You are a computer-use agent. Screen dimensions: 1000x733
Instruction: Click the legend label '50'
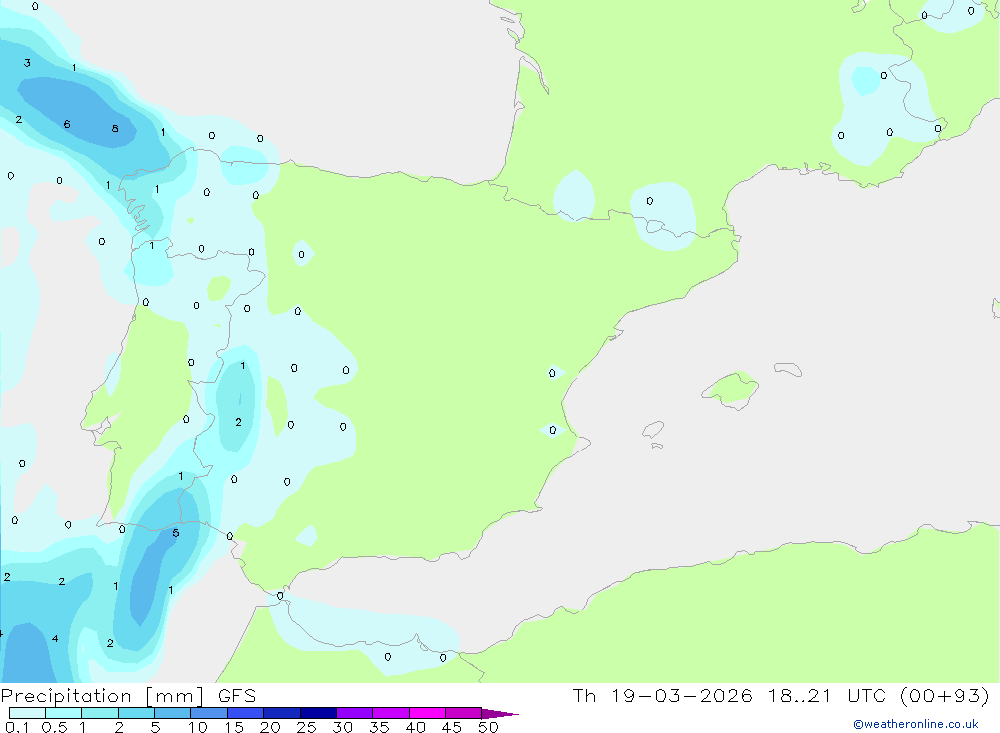pyautogui.click(x=489, y=727)
